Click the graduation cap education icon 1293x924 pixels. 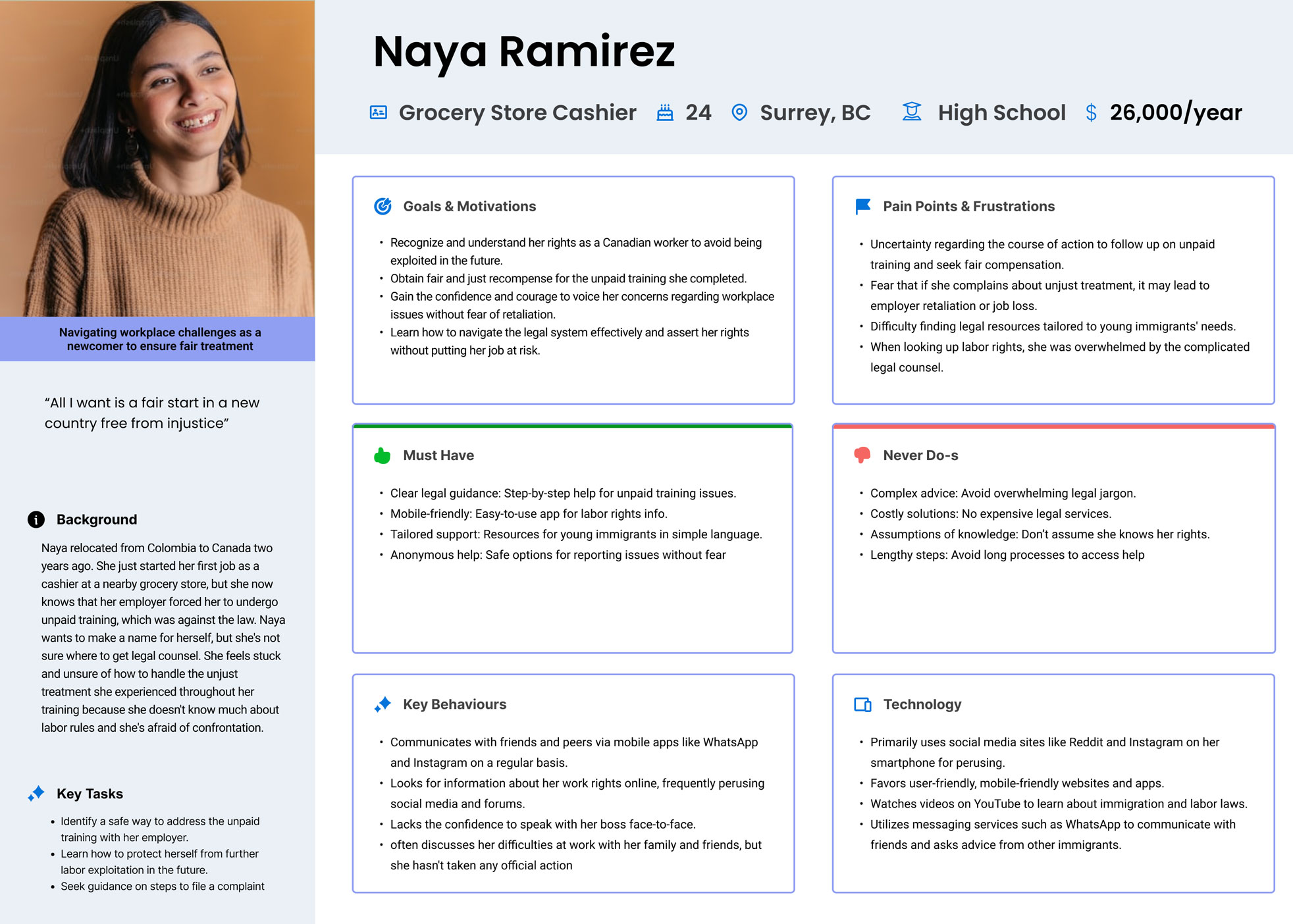(912, 112)
